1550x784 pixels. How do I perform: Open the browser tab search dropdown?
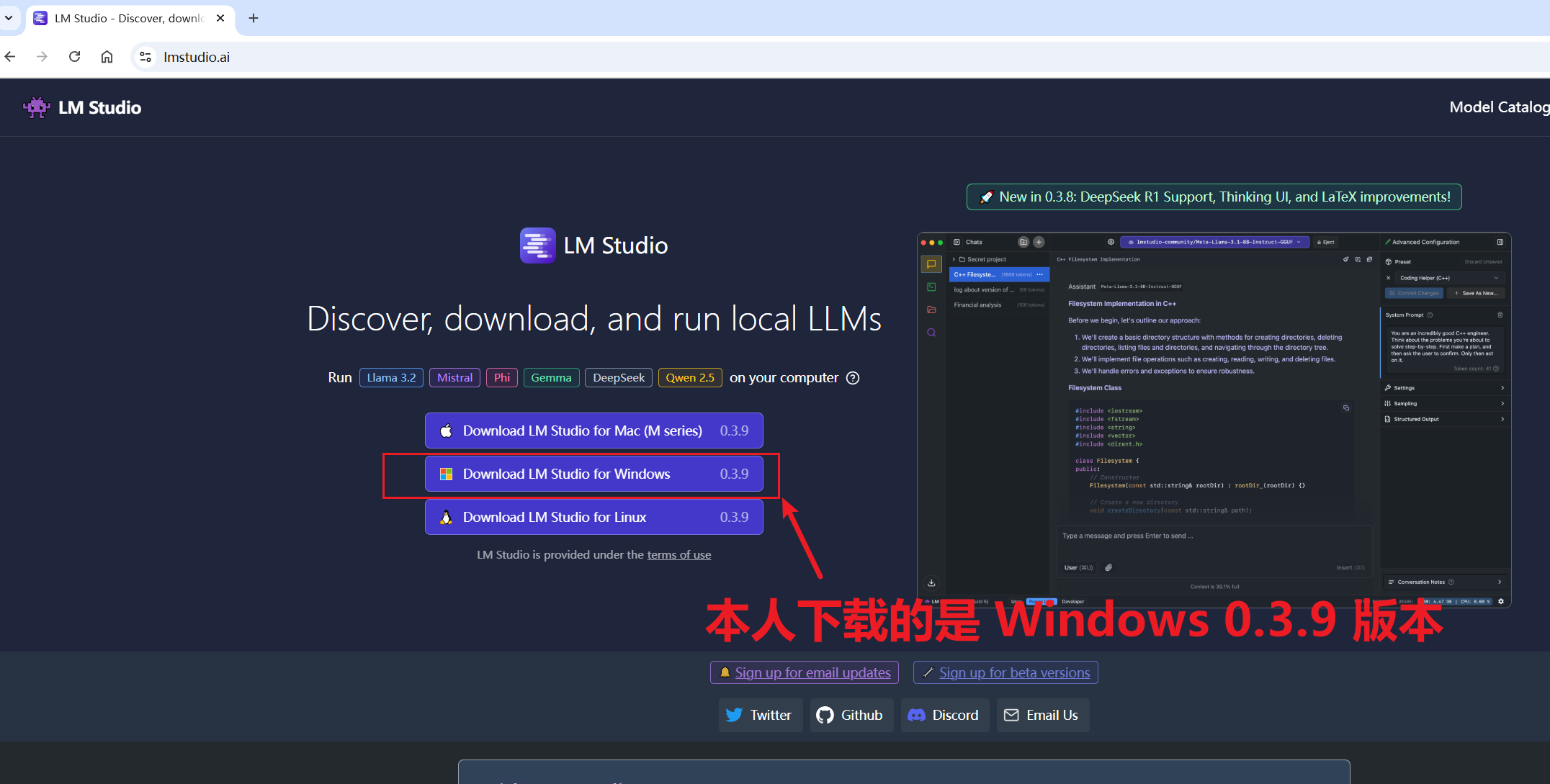point(9,18)
